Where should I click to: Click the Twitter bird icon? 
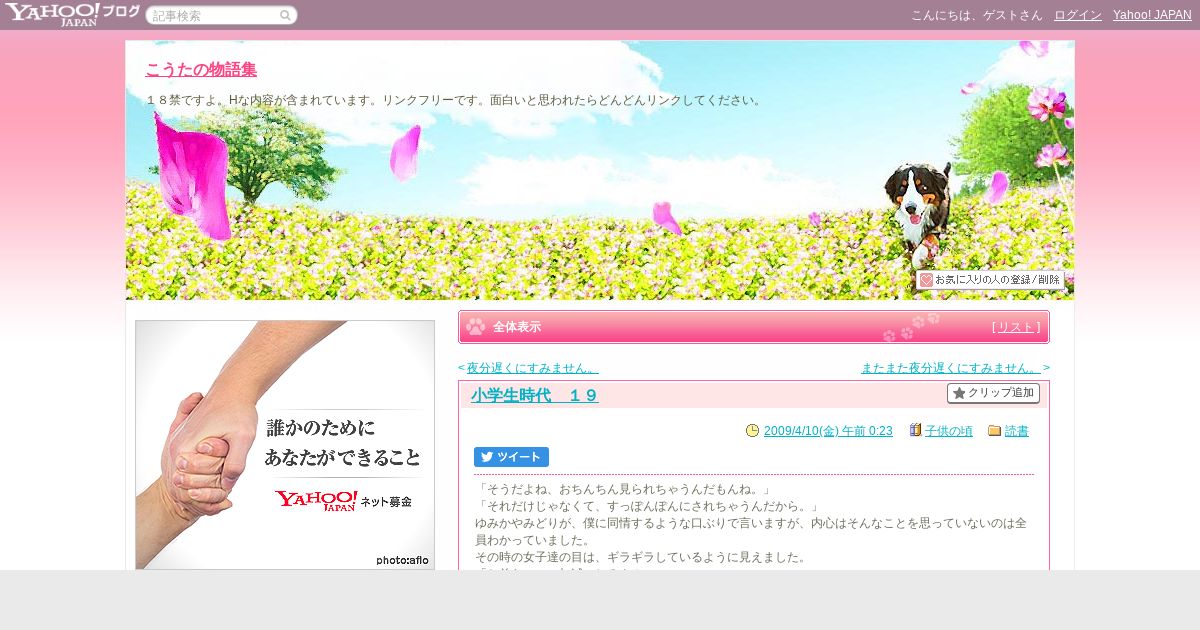pos(487,457)
